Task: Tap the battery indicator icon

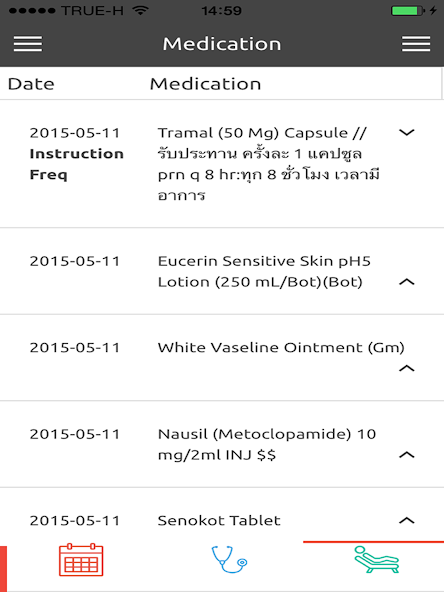Action: (x=409, y=11)
